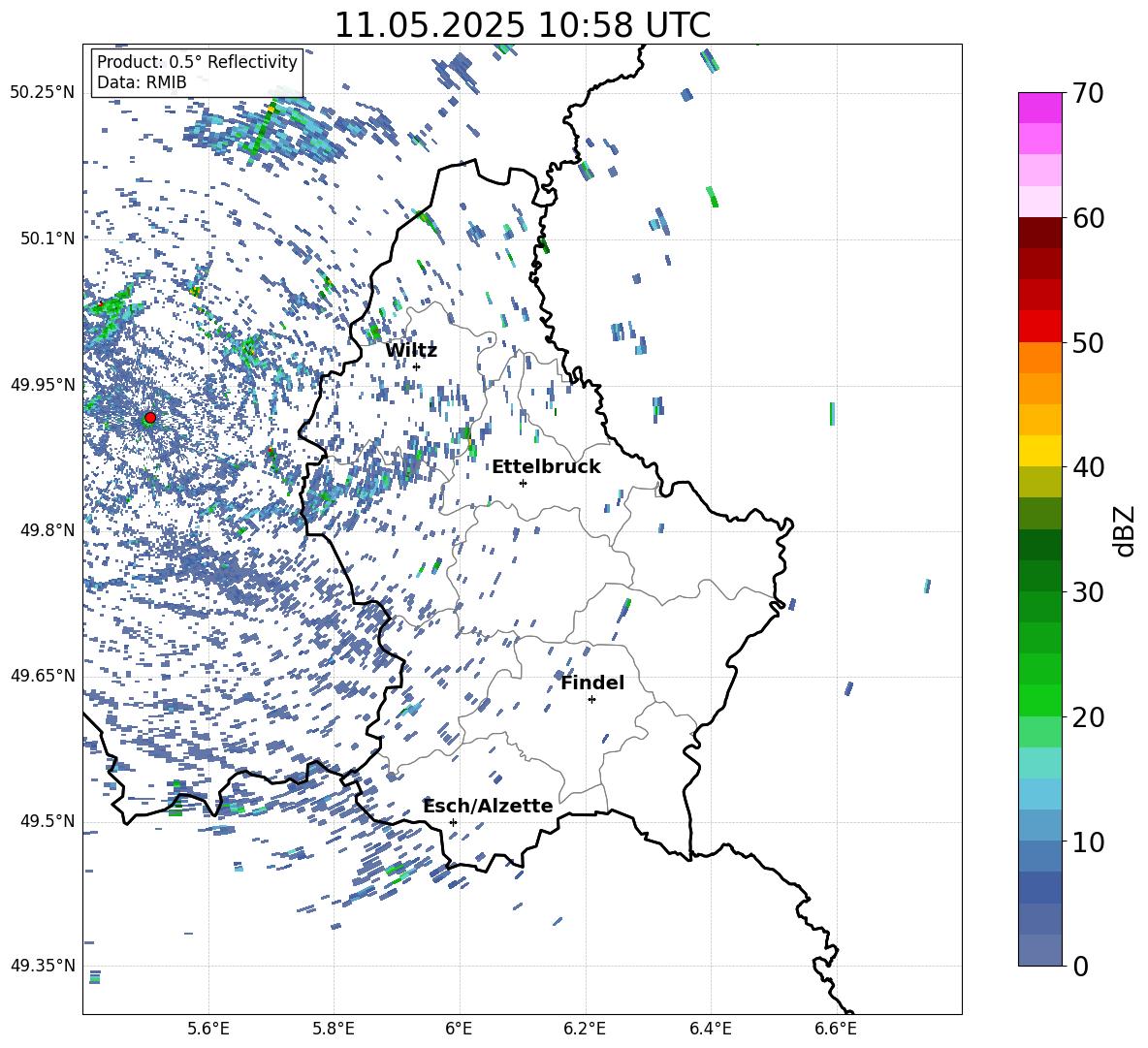Click the cross marker below Wiltz
This screenshot has height=1048, width=1148.
tap(417, 366)
